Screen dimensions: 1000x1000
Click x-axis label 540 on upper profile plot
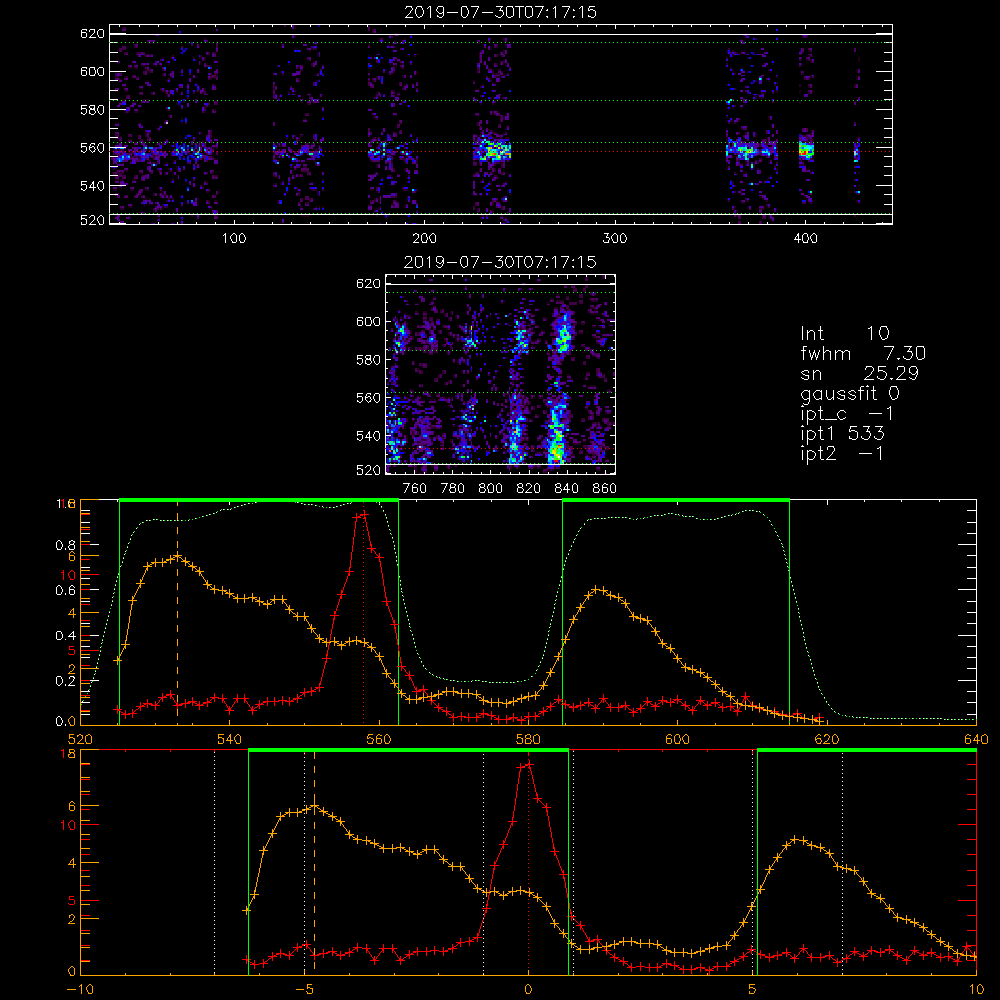coord(230,739)
